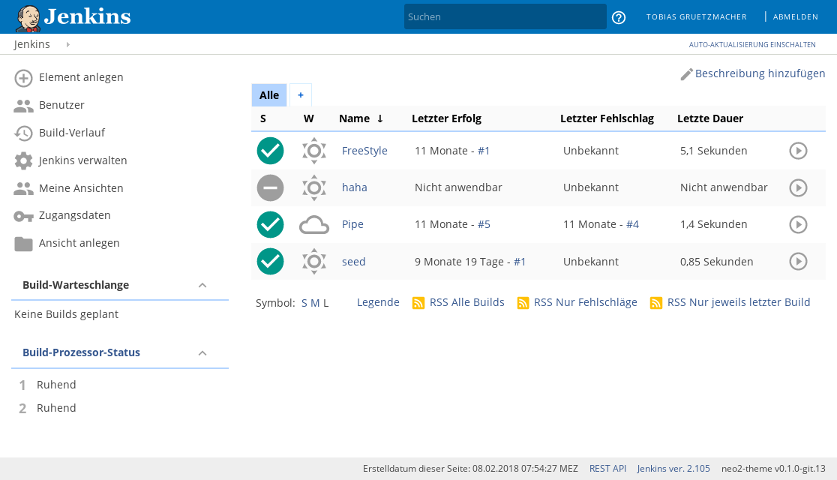
Task: Click the Element anlegen plus icon
Action: click(23, 78)
